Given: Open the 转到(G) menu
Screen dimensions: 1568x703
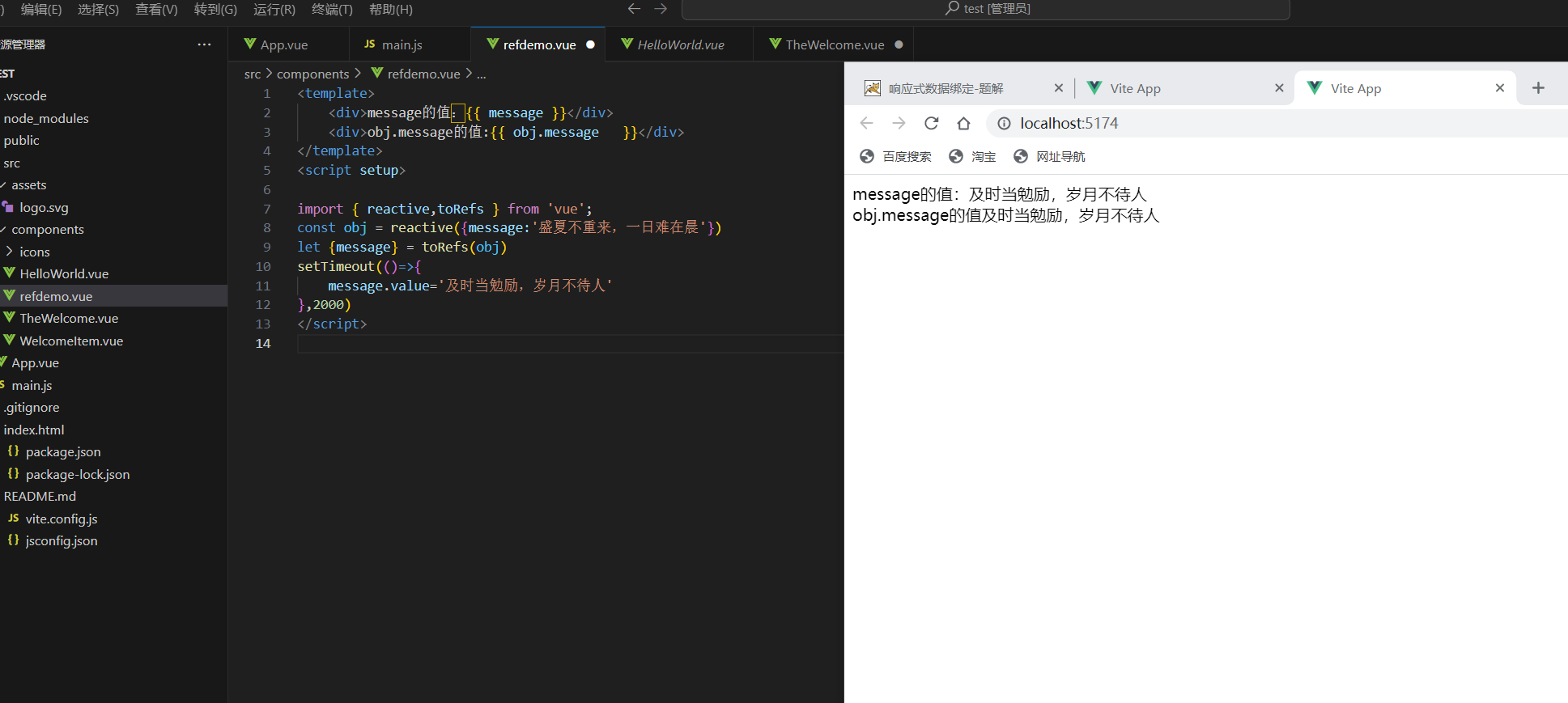Looking at the screenshot, I should (x=215, y=9).
